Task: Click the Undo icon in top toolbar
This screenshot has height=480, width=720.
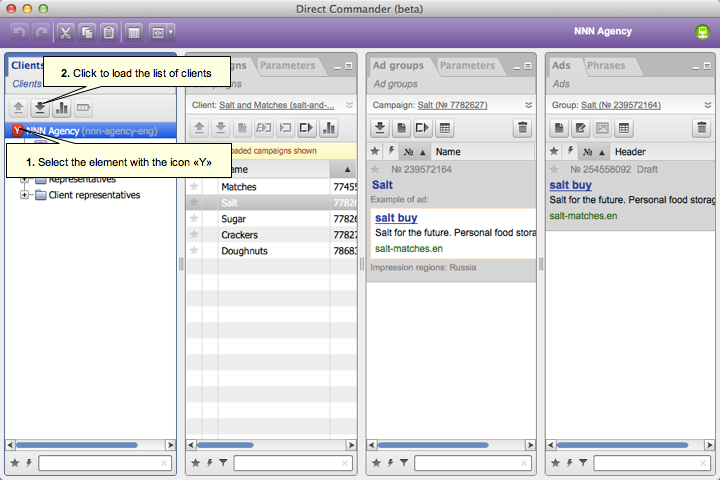Action: [19, 32]
